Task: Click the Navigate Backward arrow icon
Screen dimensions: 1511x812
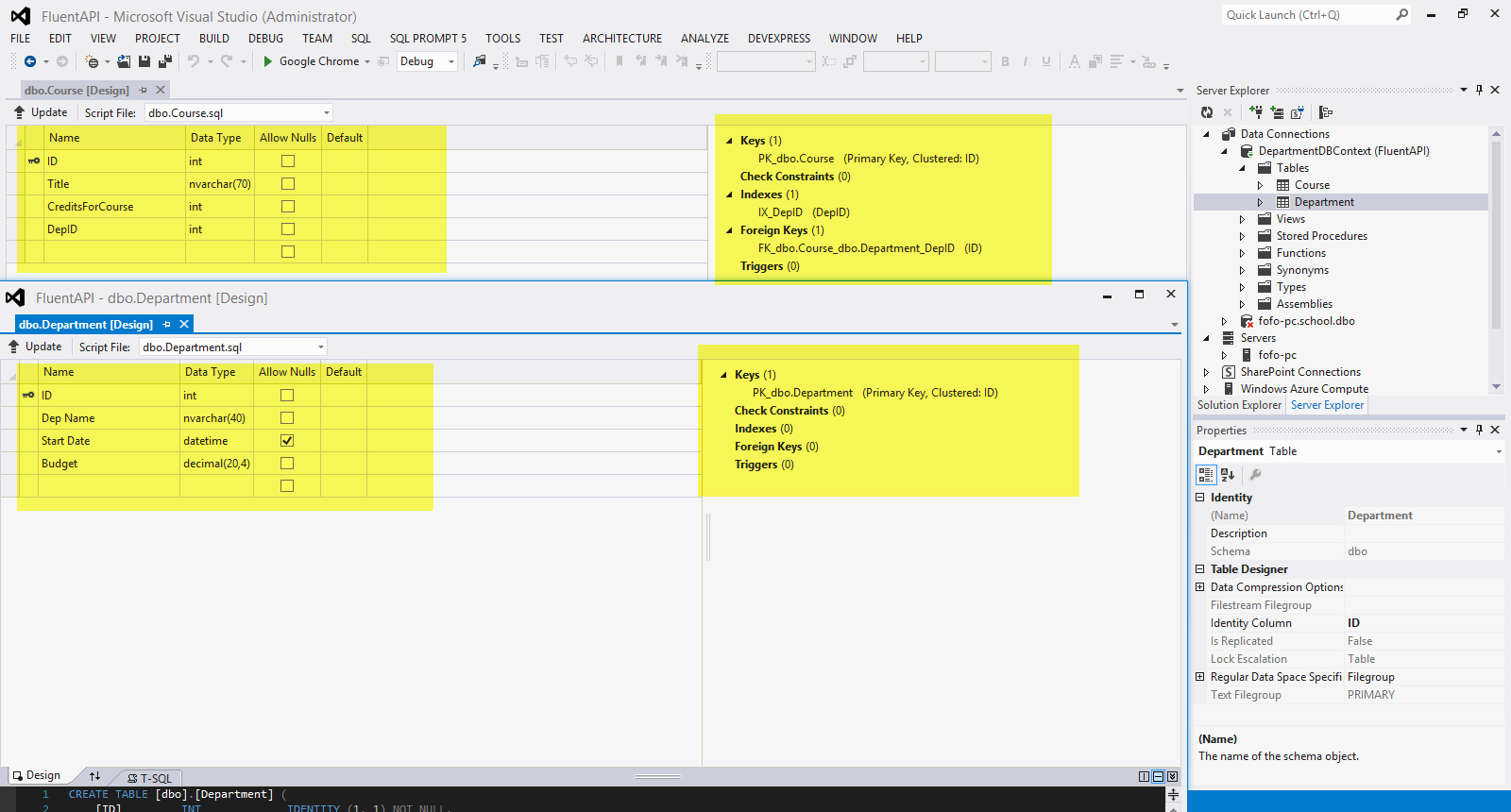Action: point(30,61)
